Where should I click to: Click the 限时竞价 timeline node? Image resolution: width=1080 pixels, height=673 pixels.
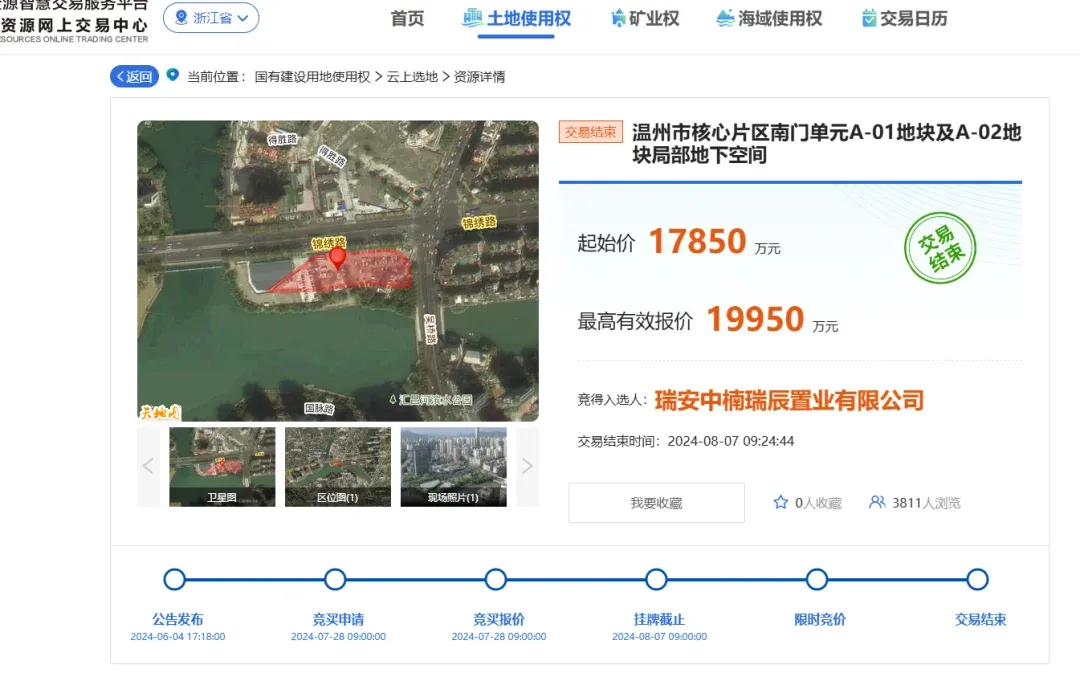tap(817, 579)
